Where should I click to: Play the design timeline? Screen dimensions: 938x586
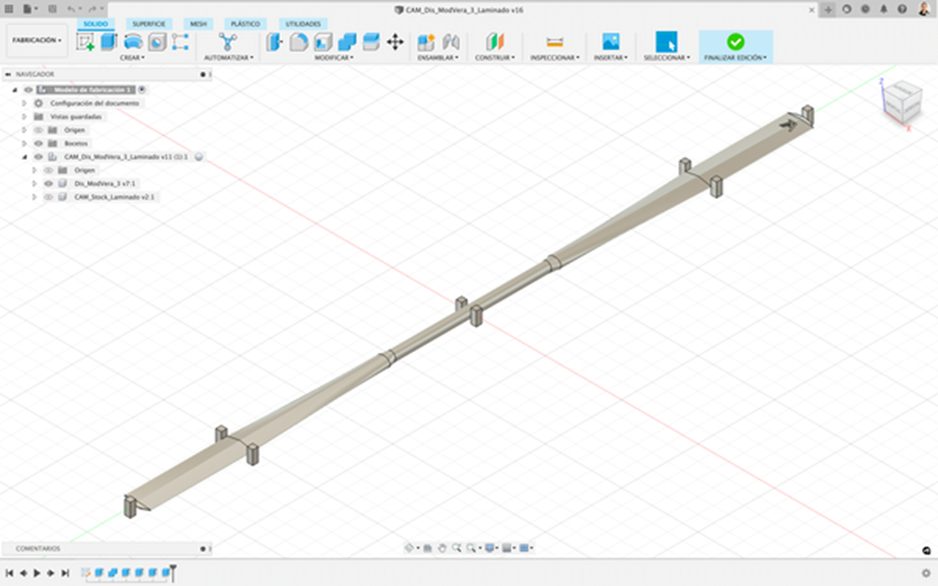(37, 573)
